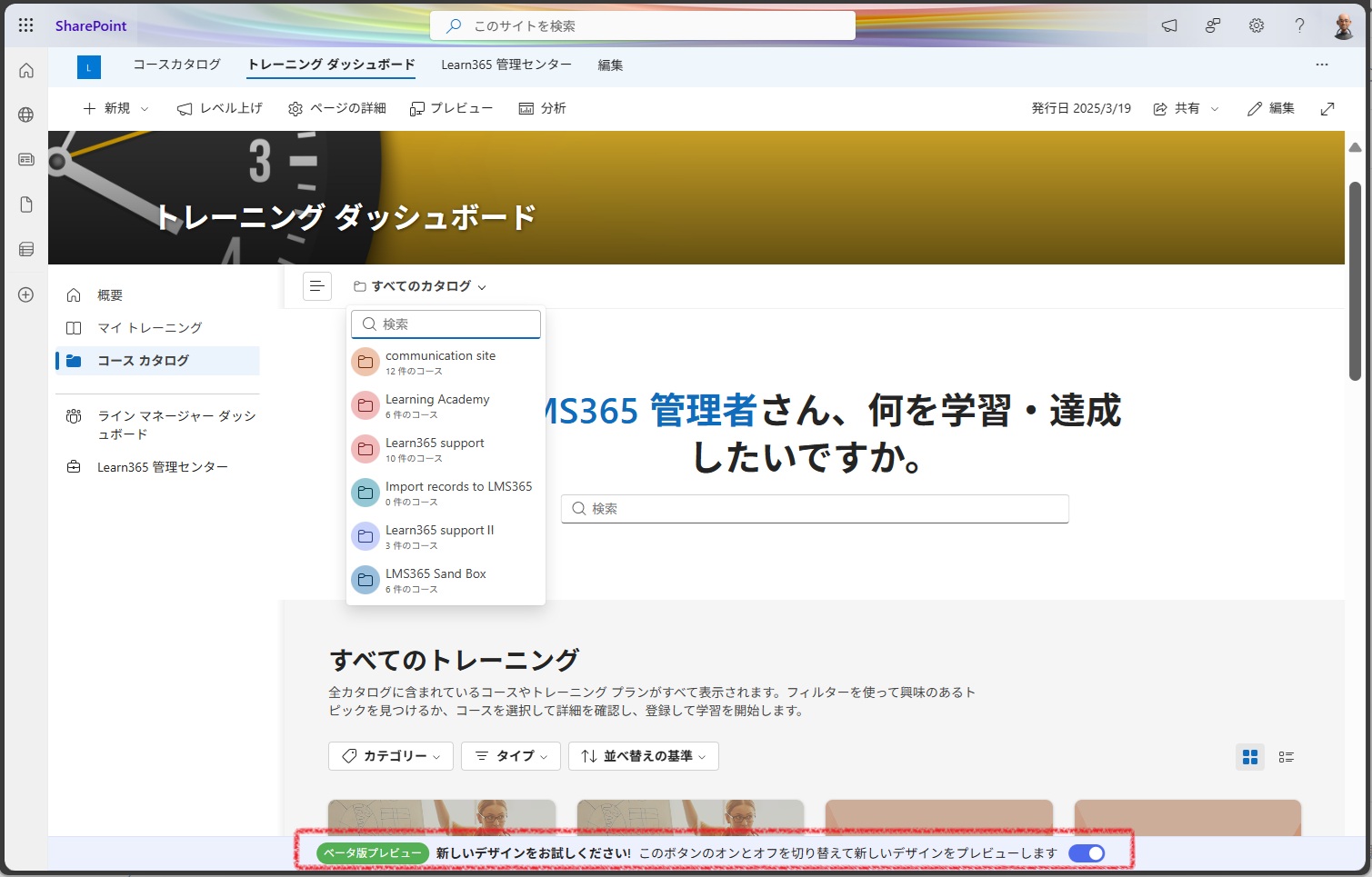The width and height of the screenshot is (1372, 877).
Task: Select Import records to LMS365 entry
Action: 446,493
